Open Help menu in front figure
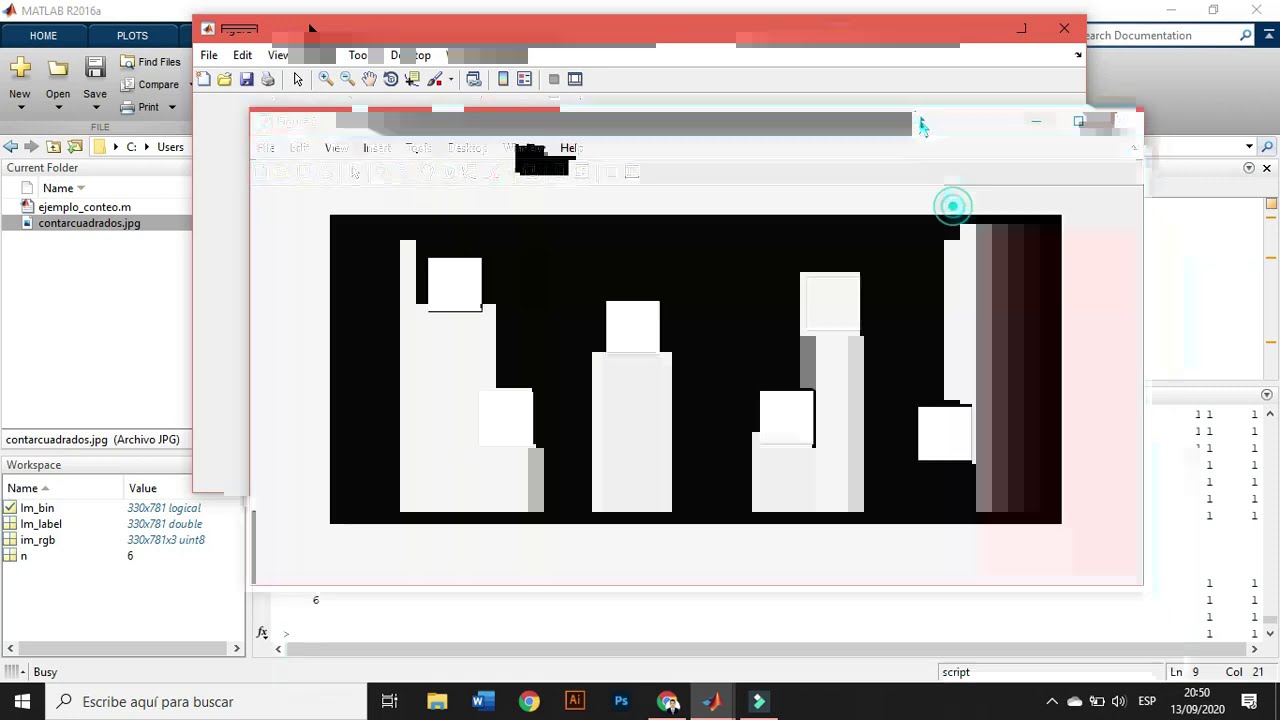The image size is (1280, 720). (x=570, y=148)
